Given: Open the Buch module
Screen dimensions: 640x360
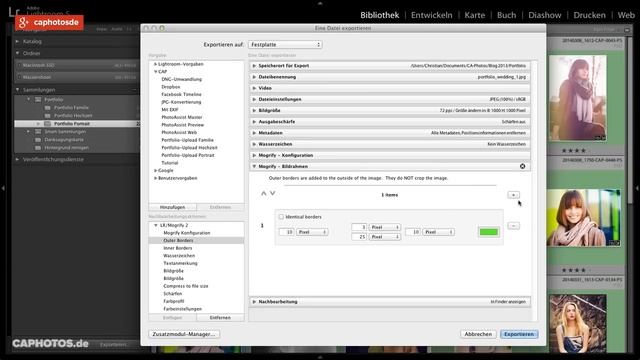Looking at the screenshot, I should 507,15.
